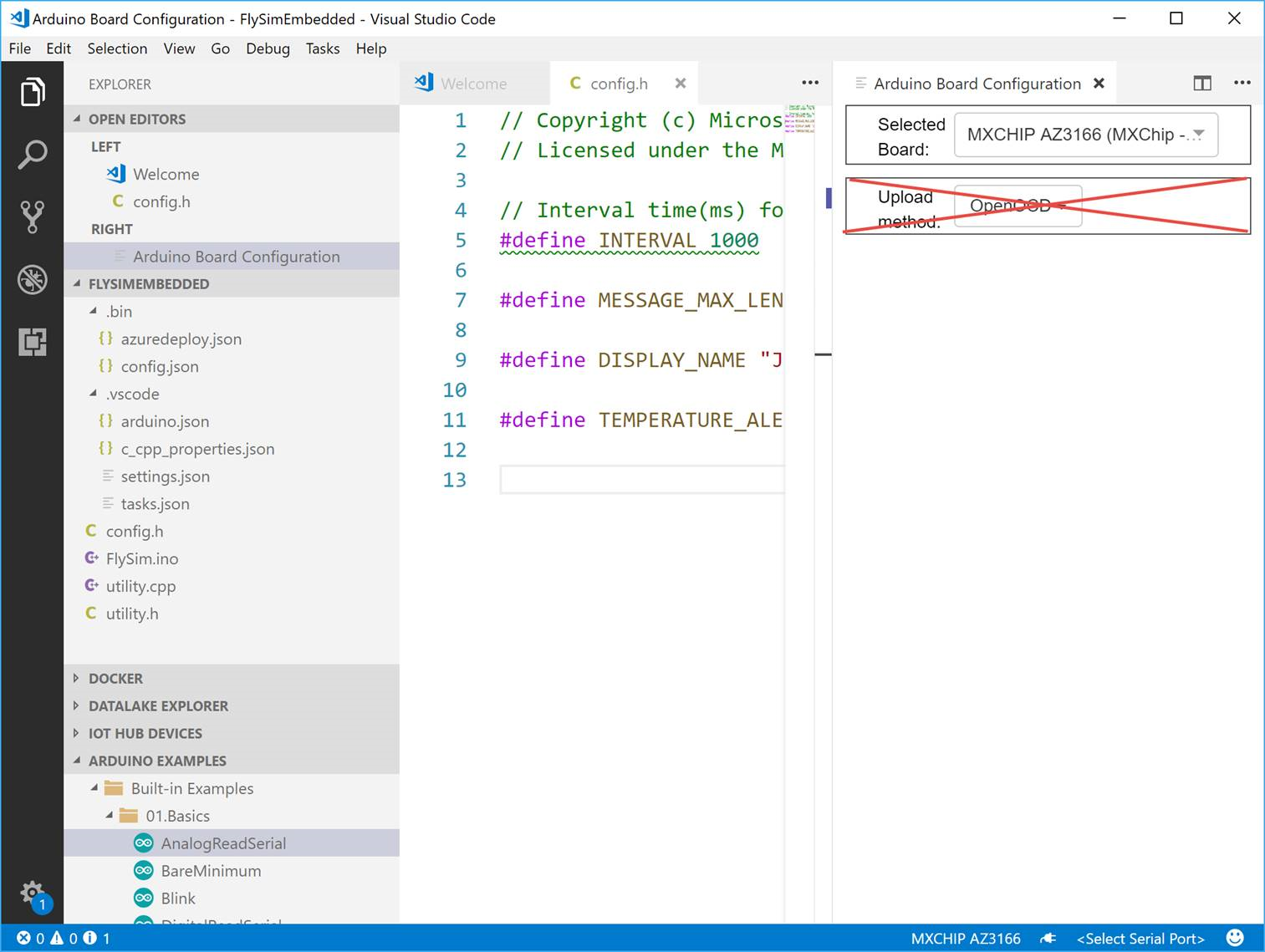Click the split editor icon
This screenshot has height=952, width=1265.
point(1202,83)
